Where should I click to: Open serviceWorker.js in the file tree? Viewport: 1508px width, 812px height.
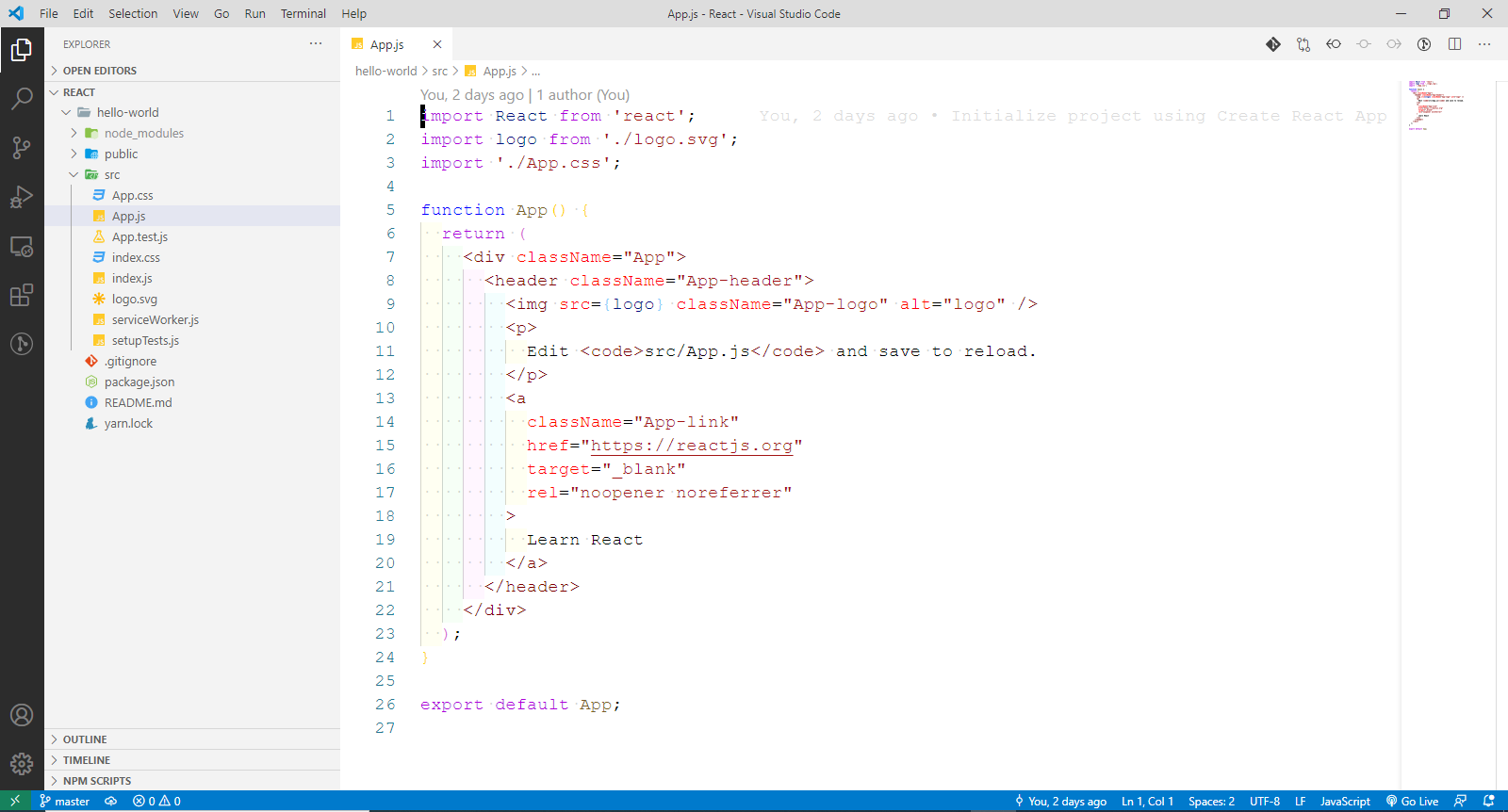[192, 319]
